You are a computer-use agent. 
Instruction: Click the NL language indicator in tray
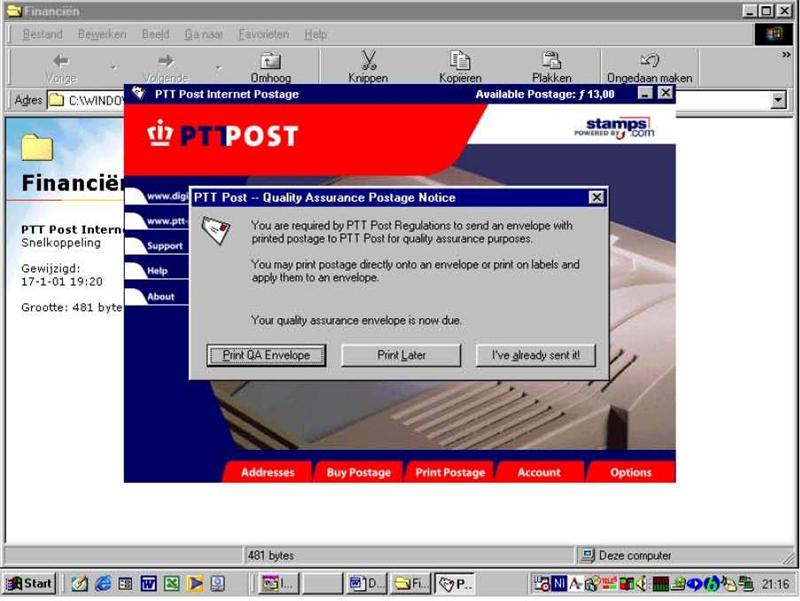[x=559, y=583]
